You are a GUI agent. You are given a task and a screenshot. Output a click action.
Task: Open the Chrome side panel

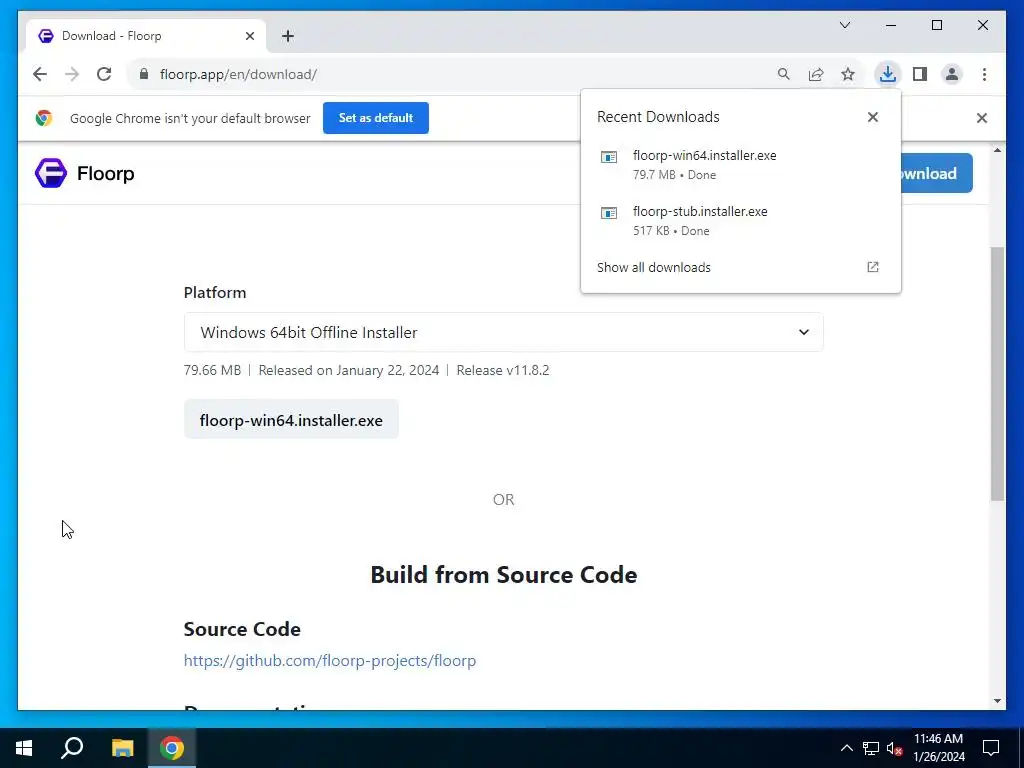coord(920,74)
